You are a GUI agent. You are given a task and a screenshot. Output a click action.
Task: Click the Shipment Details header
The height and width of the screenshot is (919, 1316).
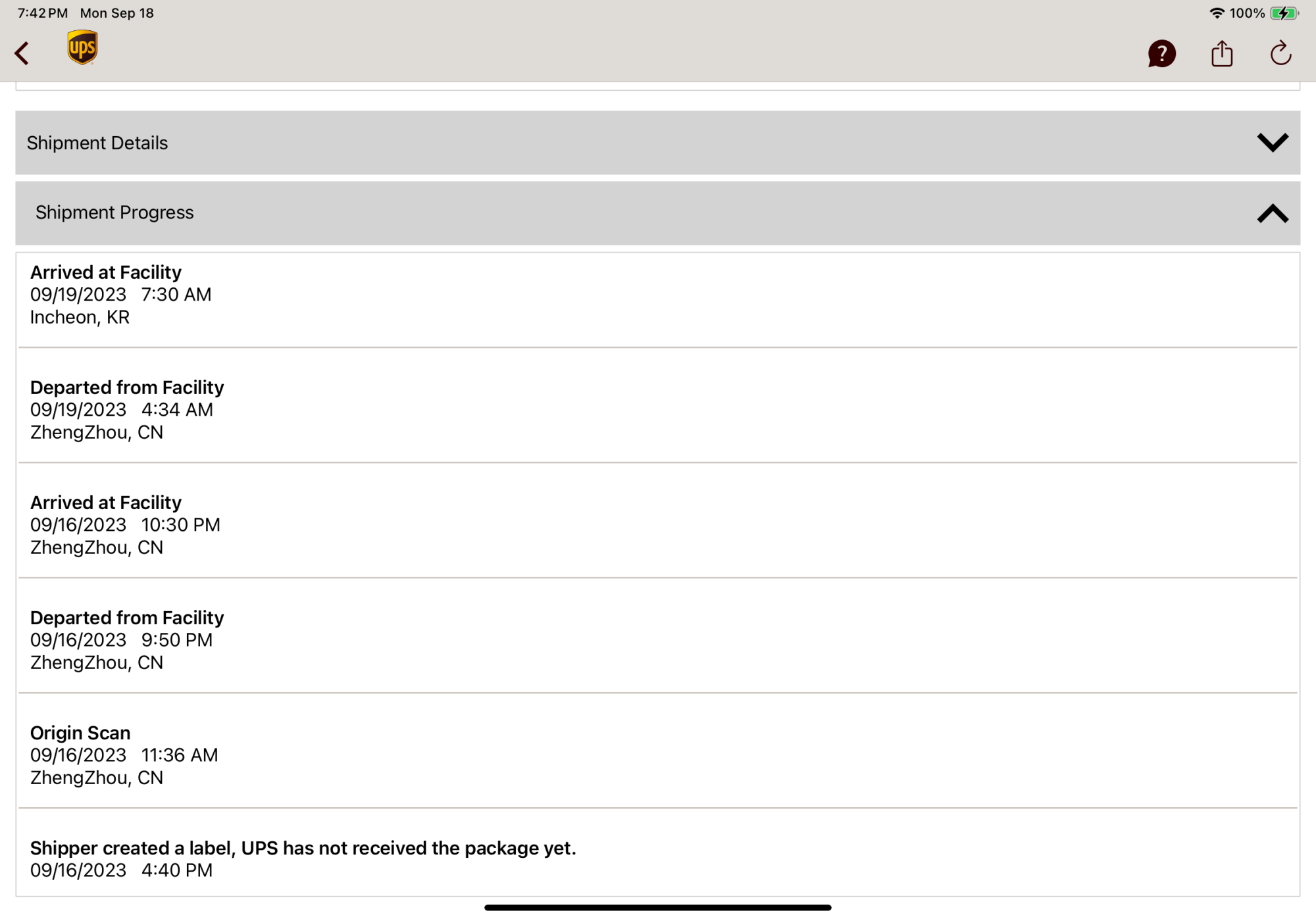(x=657, y=143)
